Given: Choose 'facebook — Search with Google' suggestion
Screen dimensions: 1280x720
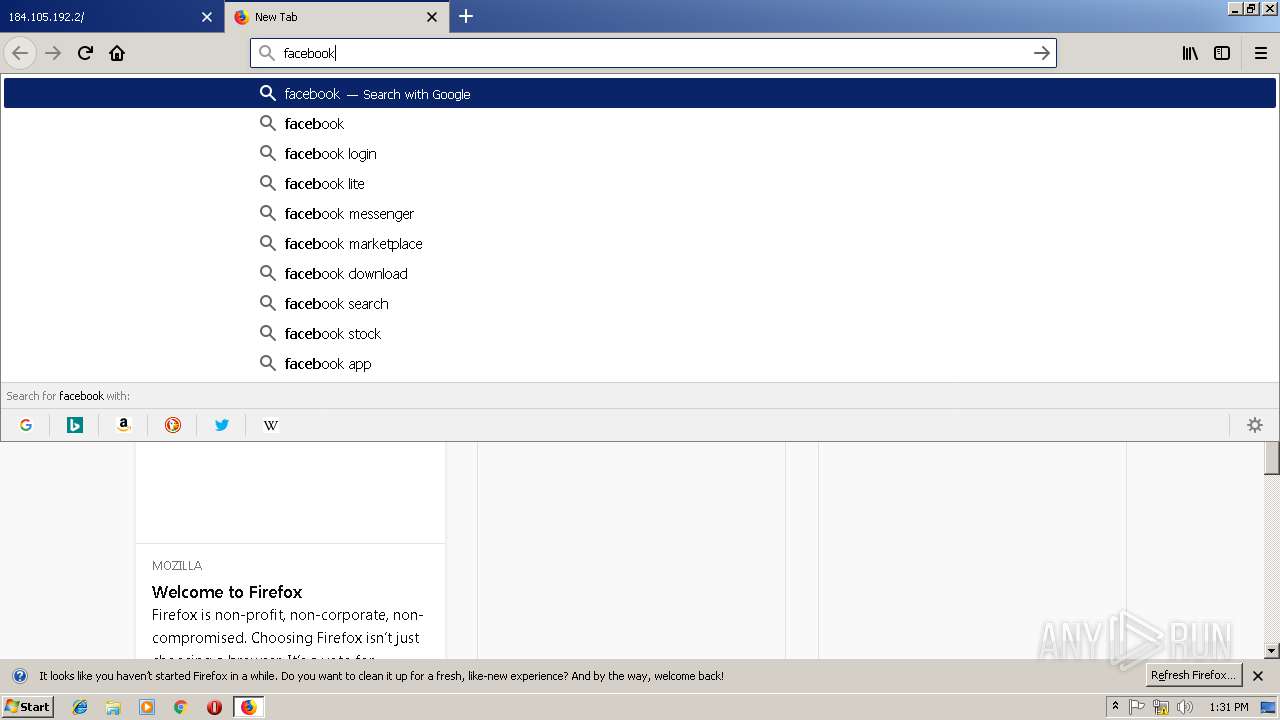Looking at the screenshot, I should [640, 93].
